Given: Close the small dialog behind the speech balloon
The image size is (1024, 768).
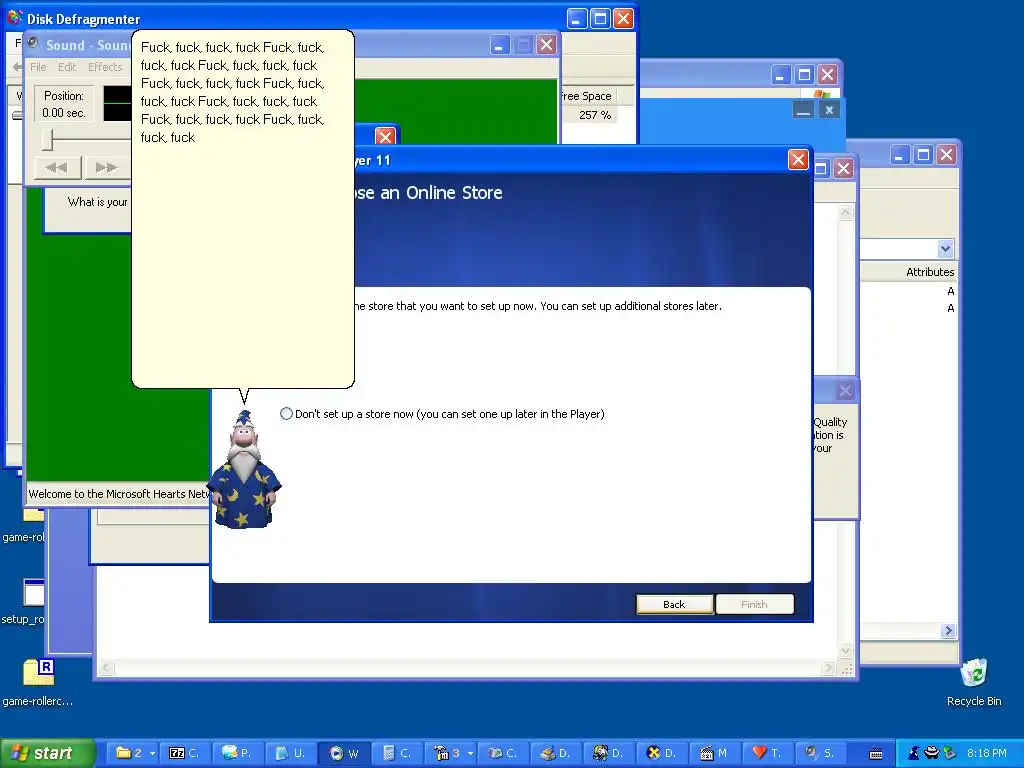Looking at the screenshot, I should (385, 137).
